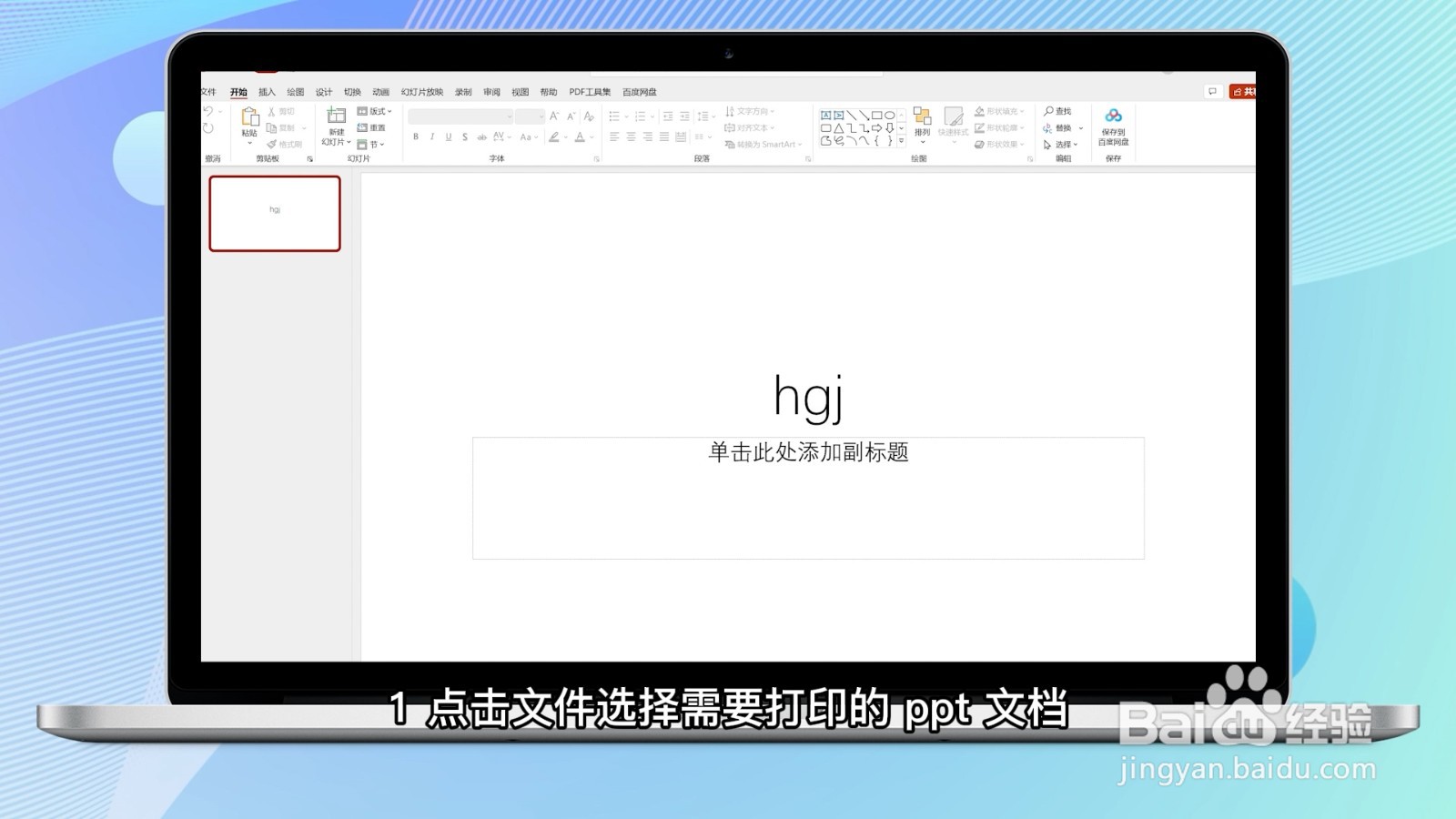1456x819 pixels.
Task: Open the Change Case (Aa) dropdown
Action: pos(529,136)
